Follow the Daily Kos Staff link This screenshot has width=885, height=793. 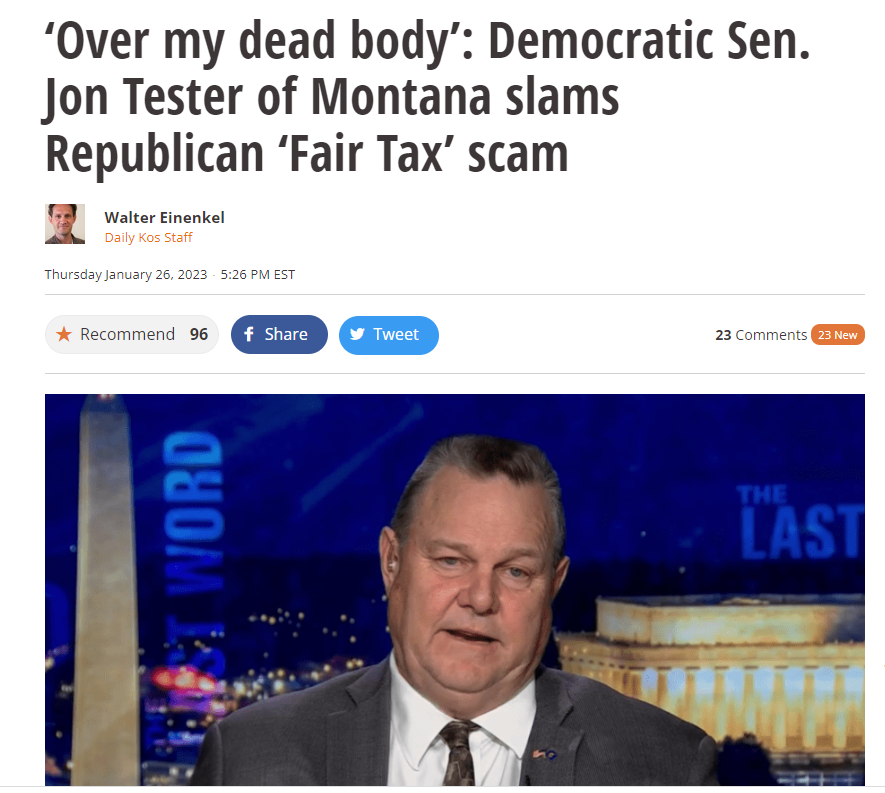[148, 238]
